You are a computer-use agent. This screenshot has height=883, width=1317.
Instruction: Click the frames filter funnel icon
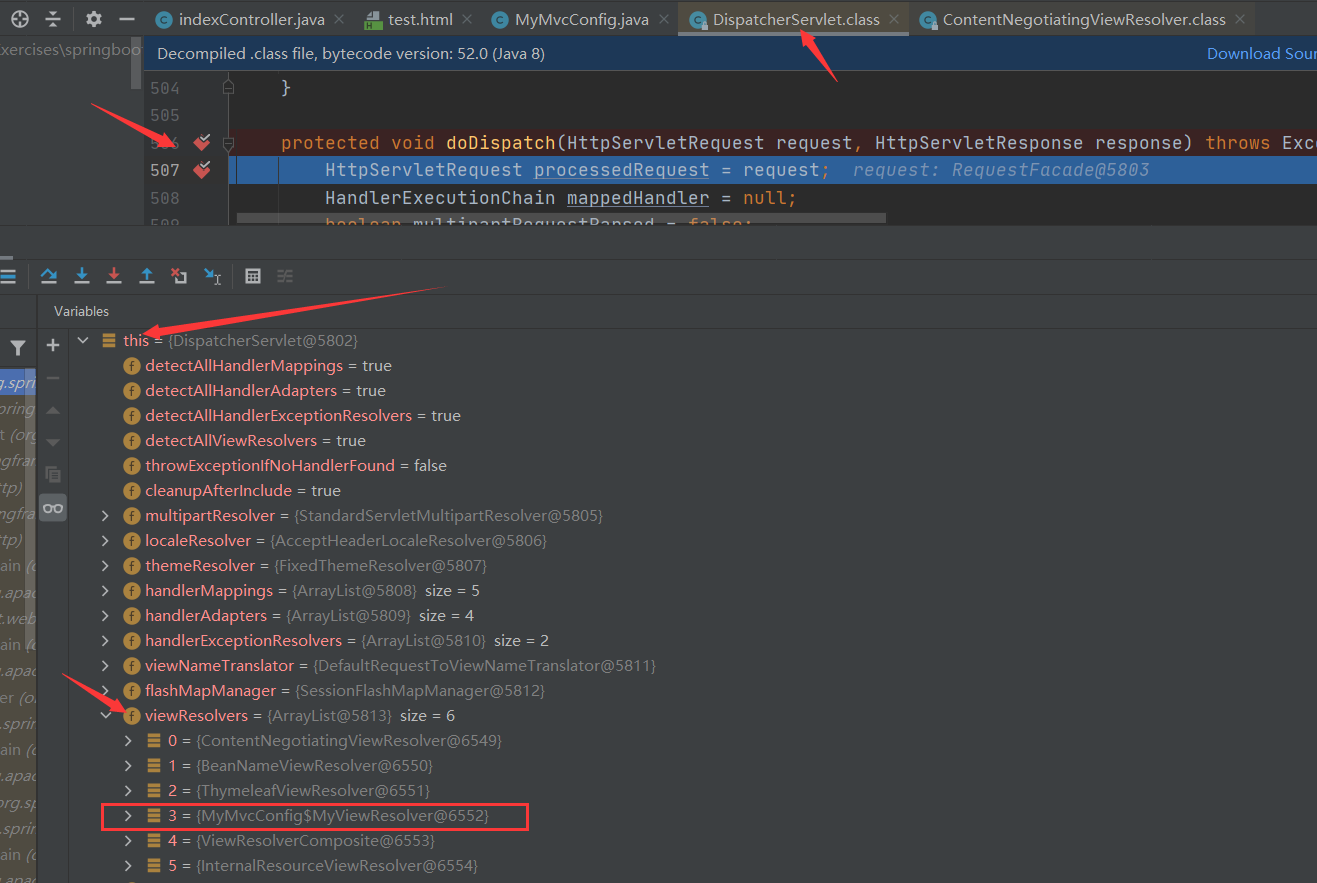click(x=18, y=348)
